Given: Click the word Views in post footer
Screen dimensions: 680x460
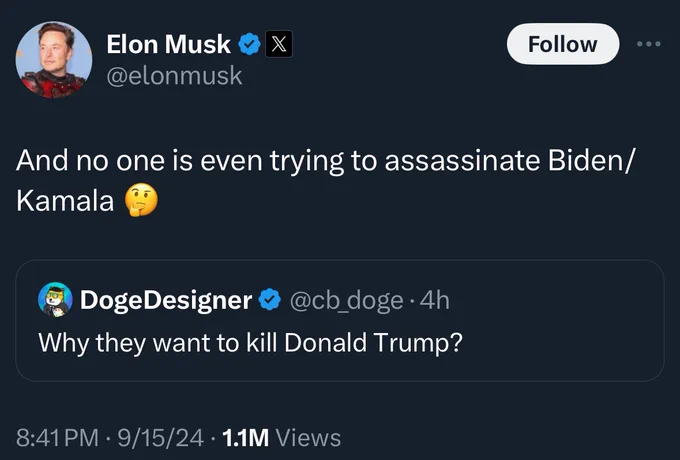Looking at the screenshot, I should pyautogui.click(x=308, y=438).
